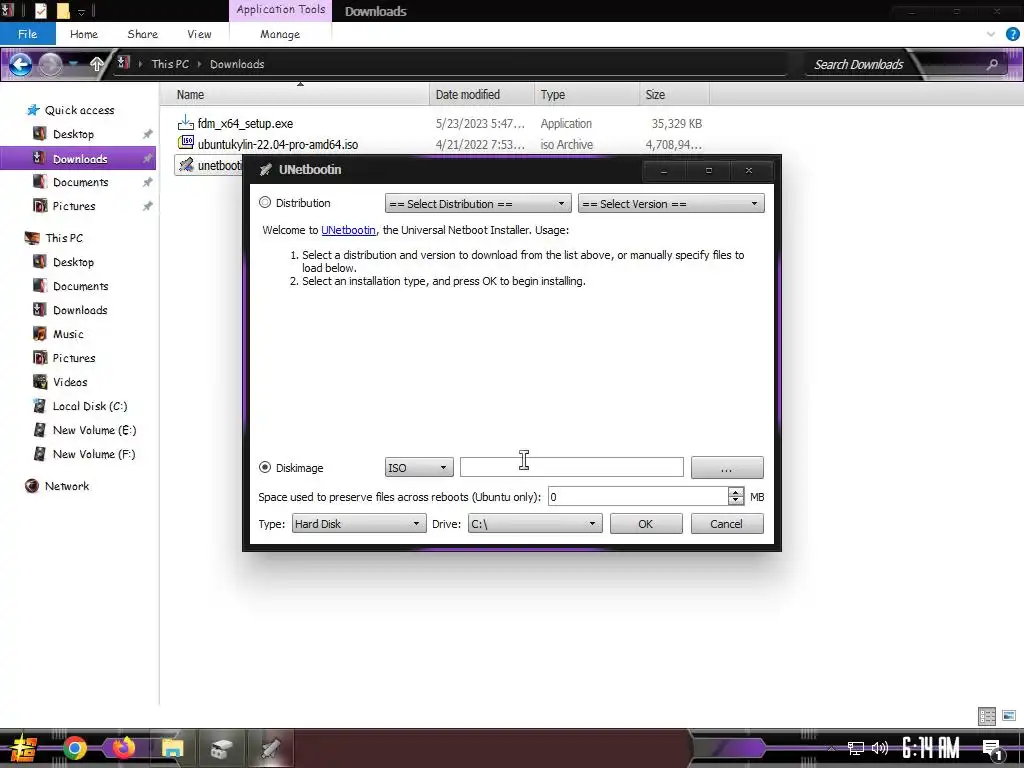This screenshot has width=1024, height=768.
Task: Open File Explorer from taskbar
Action: click(x=172, y=748)
